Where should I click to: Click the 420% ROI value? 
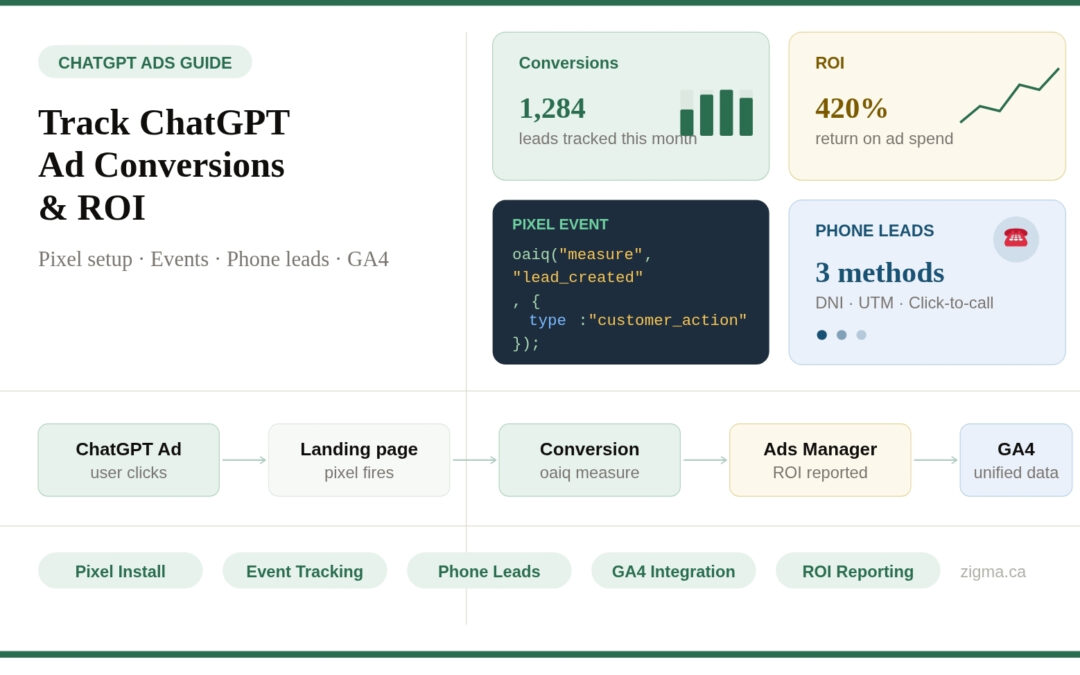coord(851,108)
